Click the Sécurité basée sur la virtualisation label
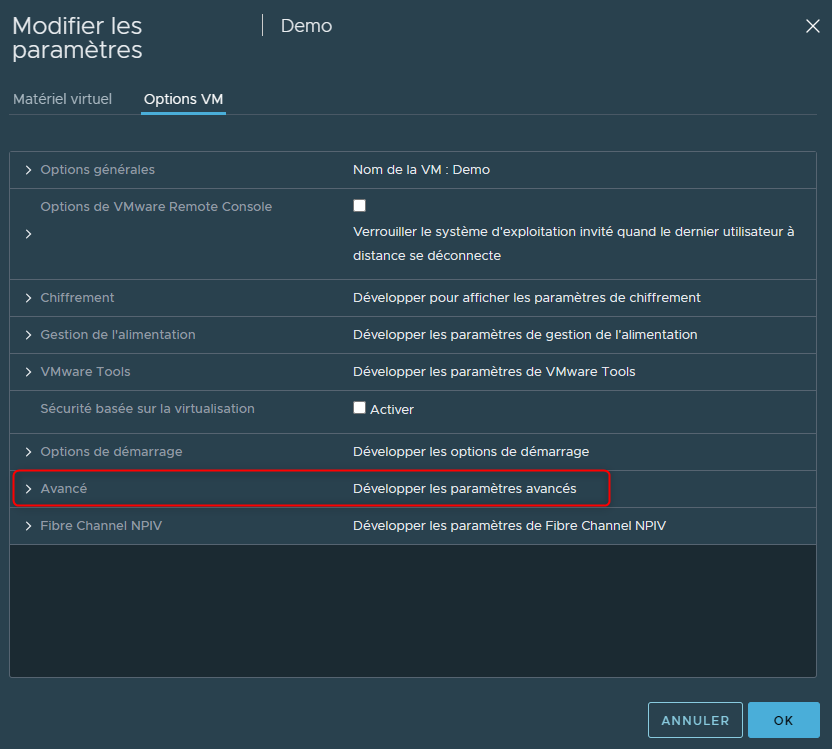Screen dimensions: 832x749 click(148, 409)
